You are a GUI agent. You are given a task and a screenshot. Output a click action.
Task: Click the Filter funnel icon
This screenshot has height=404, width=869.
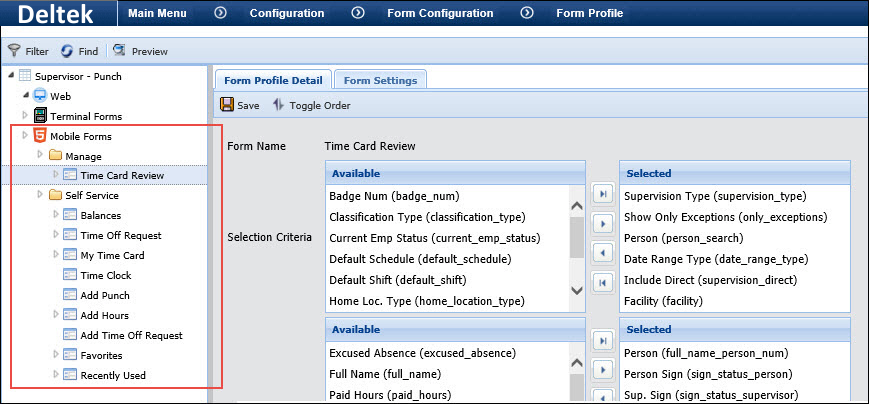(14, 51)
